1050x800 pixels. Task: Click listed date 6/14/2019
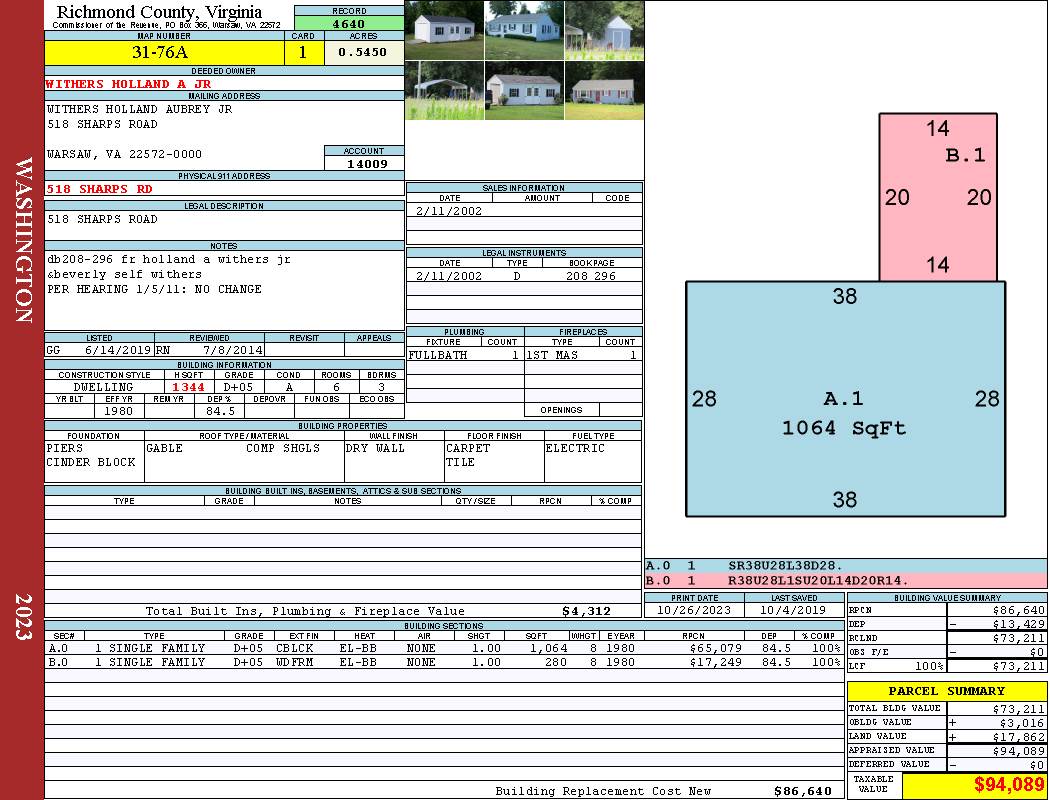118,349
